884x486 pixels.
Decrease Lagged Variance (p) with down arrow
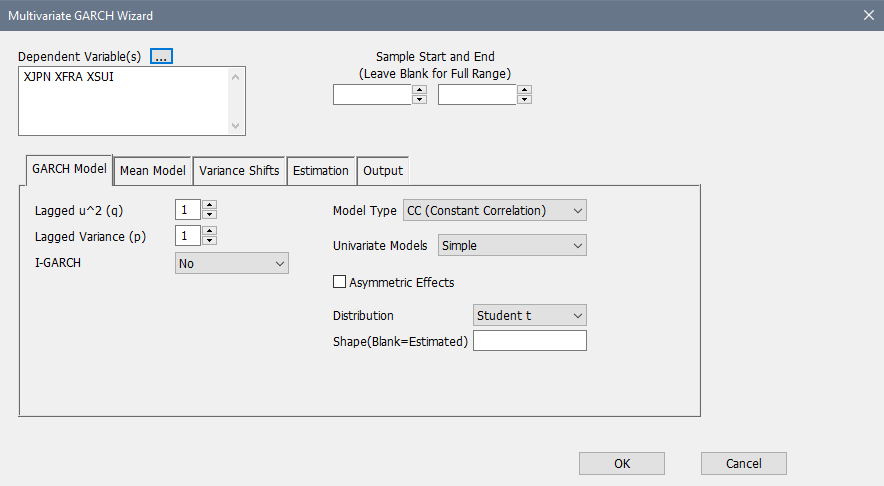(210, 240)
